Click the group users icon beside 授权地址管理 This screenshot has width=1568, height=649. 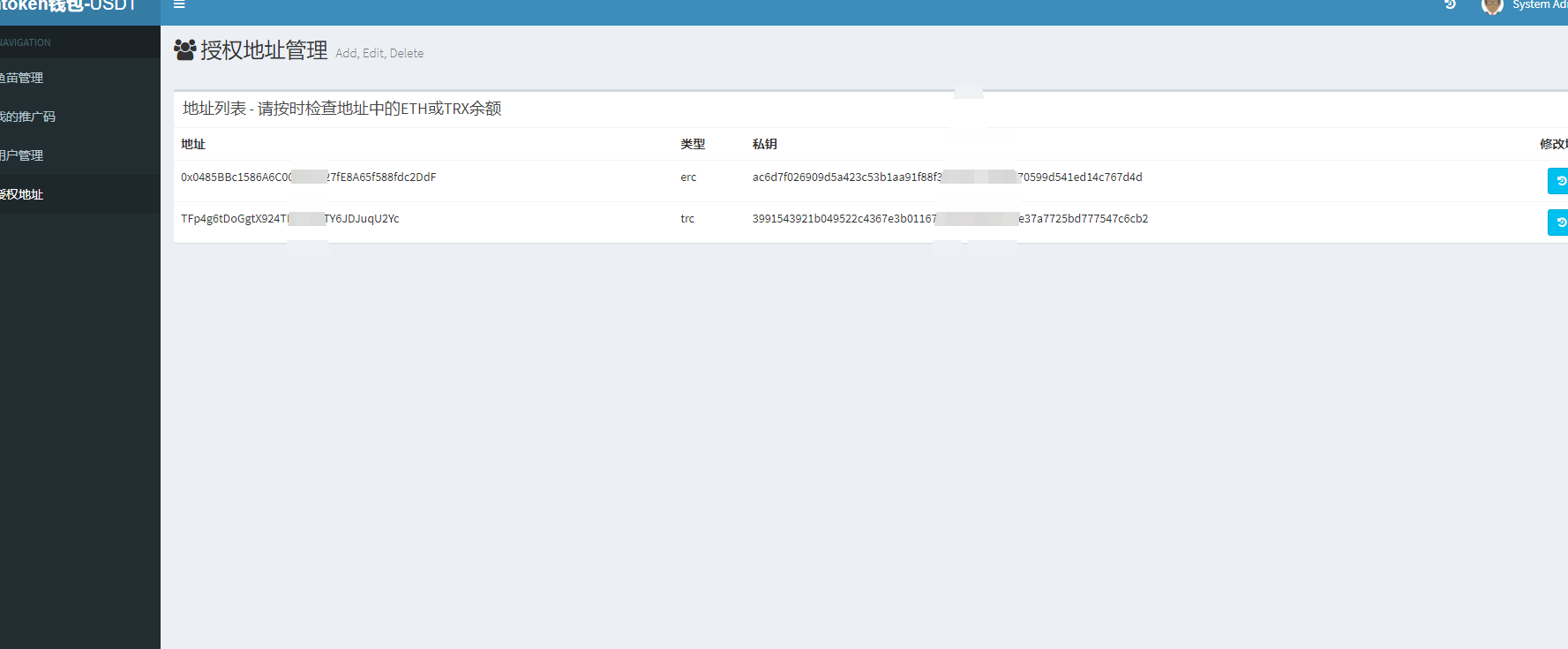tap(184, 49)
